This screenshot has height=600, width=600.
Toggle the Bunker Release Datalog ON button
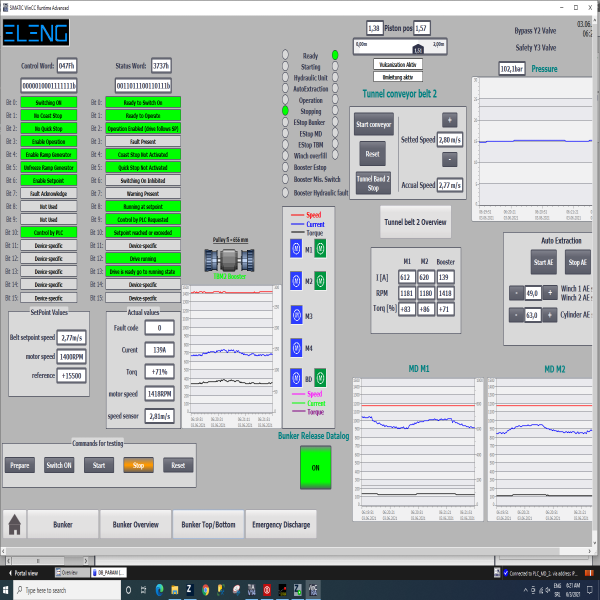(316, 467)
